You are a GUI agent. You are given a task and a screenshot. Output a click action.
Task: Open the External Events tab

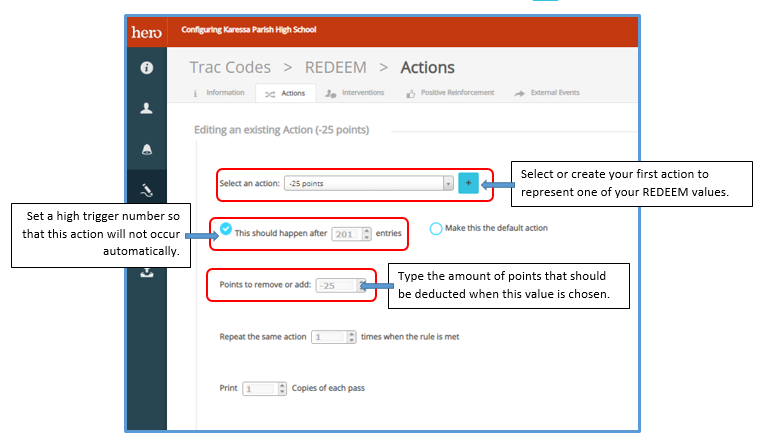(547, 93)
